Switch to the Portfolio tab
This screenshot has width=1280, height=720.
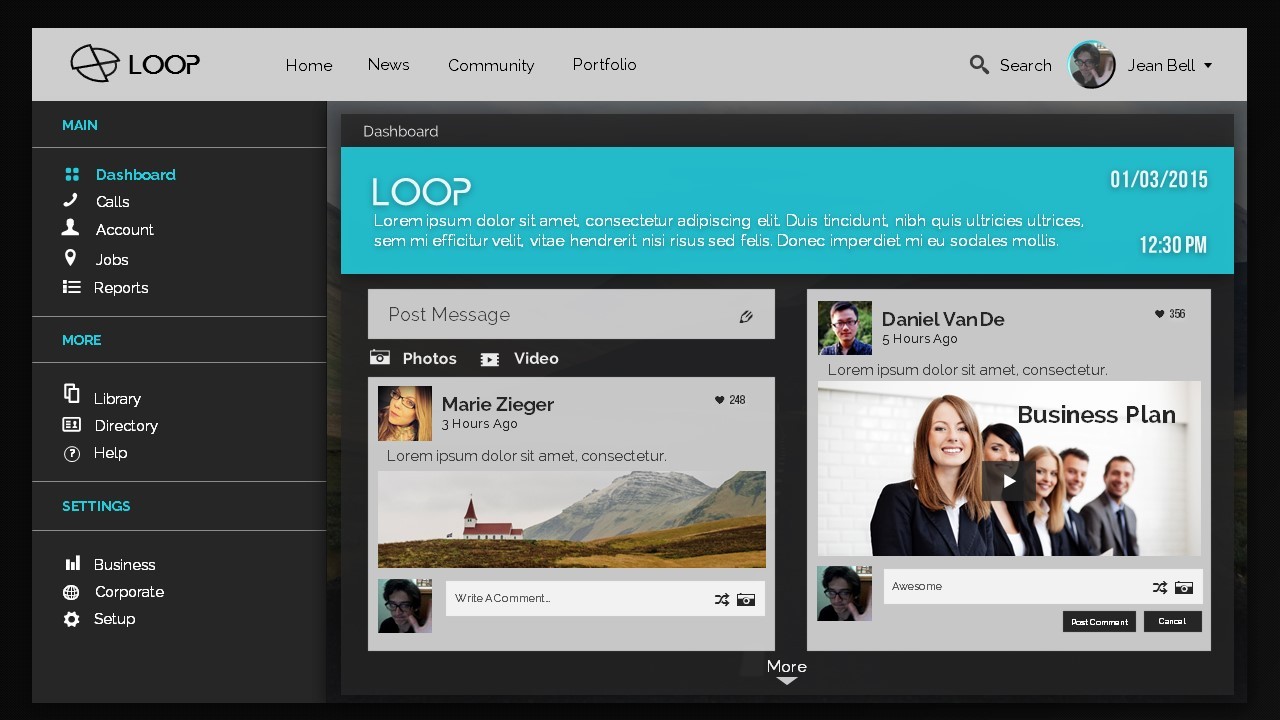pos(604,64)
